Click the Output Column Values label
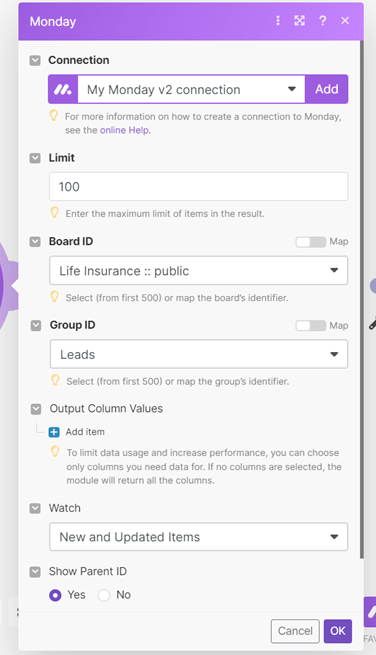The image size is (376, 655). [x=106, y=409]
